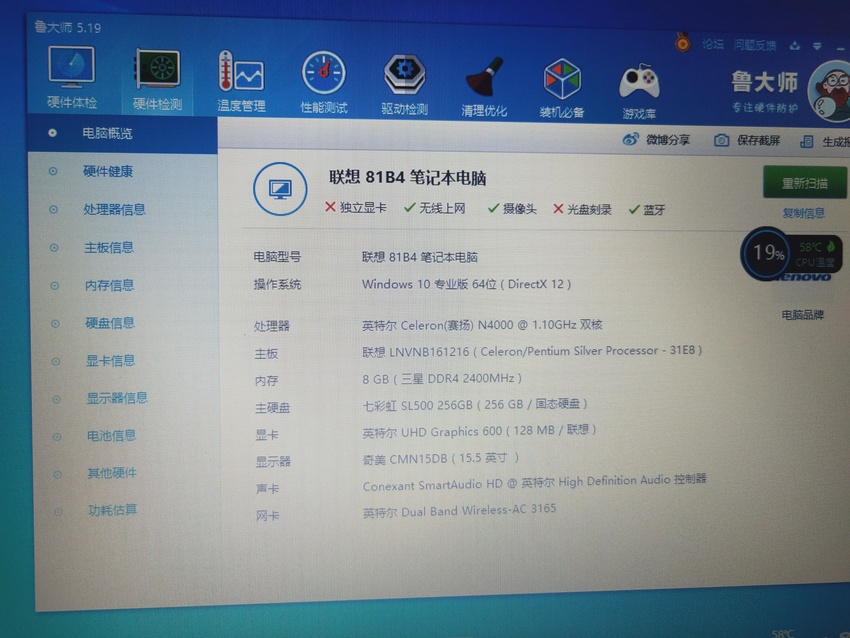Click the medal icon in title bar
850x638 pixels.
[682, 42]
